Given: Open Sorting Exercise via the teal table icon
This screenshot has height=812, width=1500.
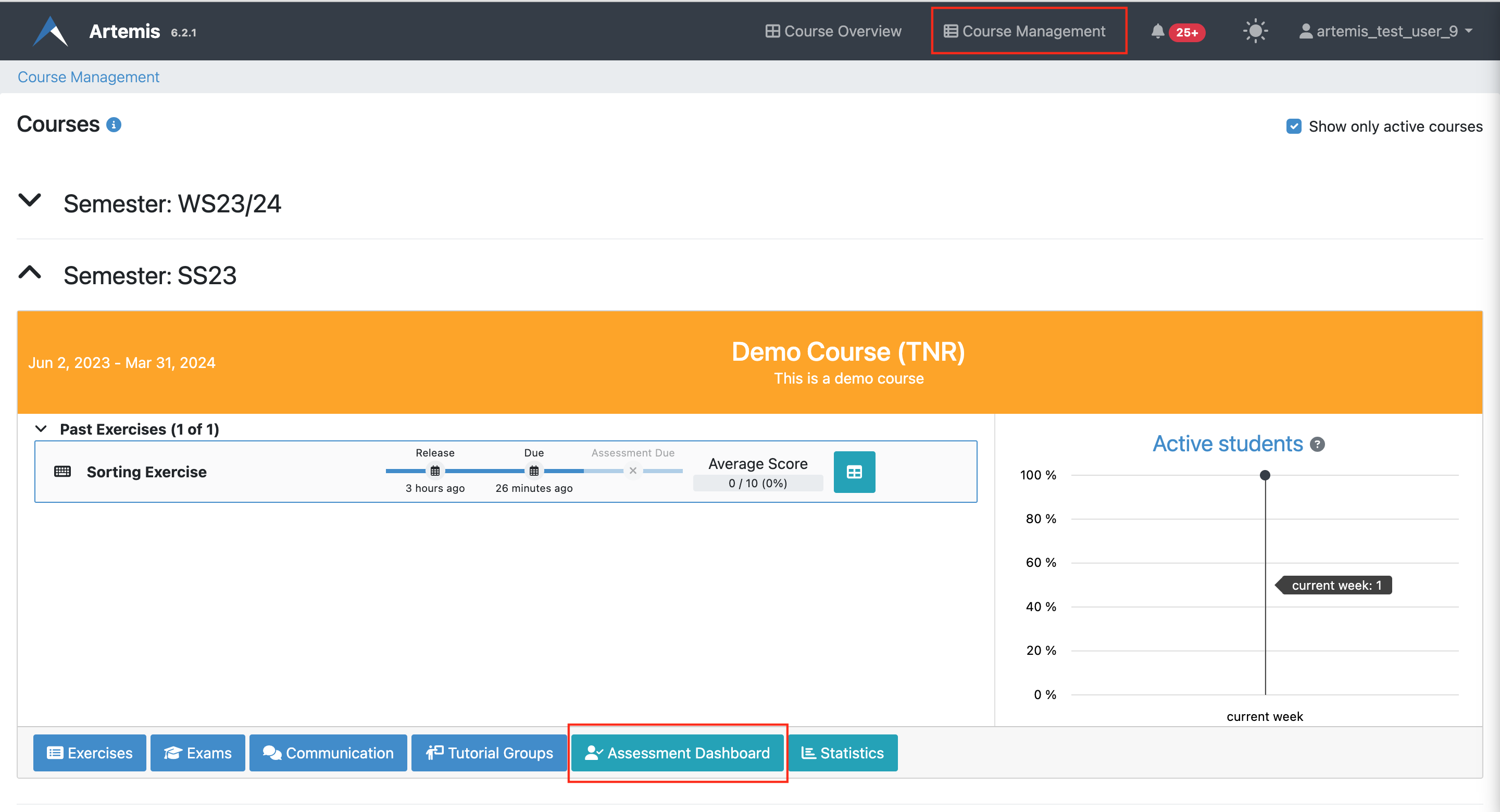Looking at the screenshot, I should pyautogui.click(x=854, y=472).
